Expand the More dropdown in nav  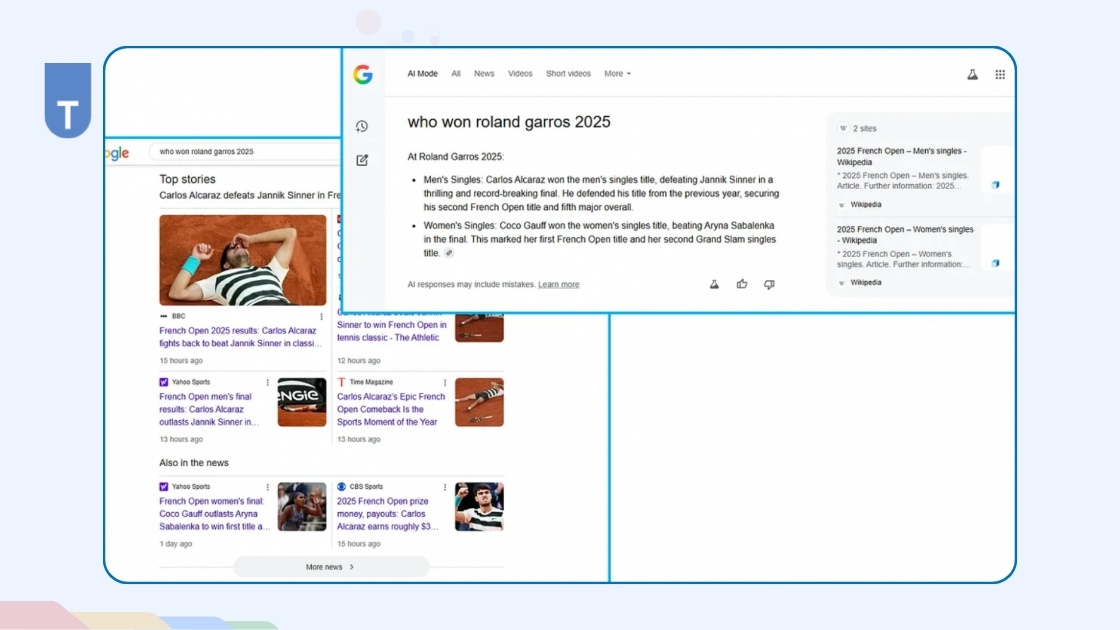pos(617,74)
